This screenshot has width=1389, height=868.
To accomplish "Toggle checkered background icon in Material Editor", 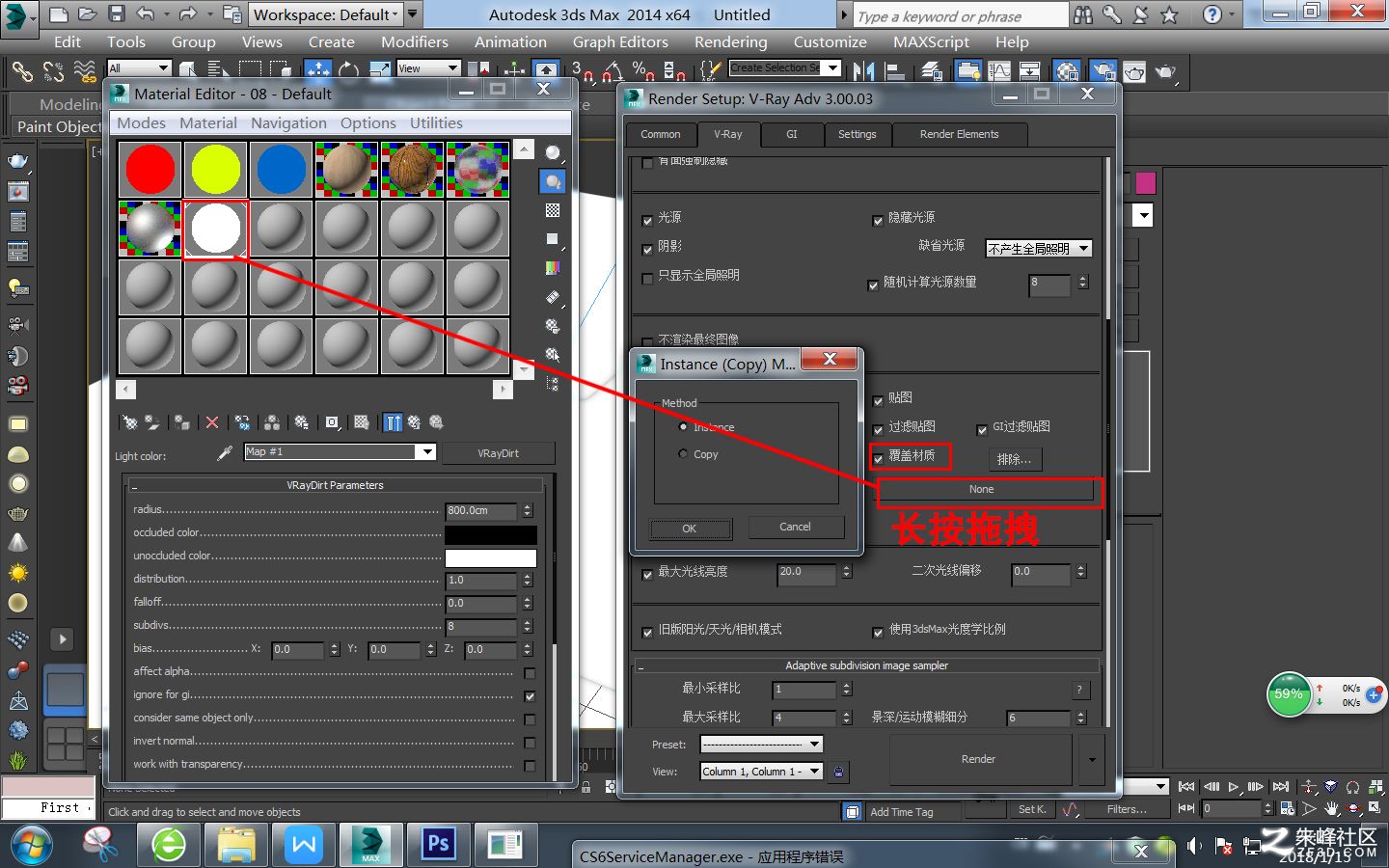I will coord(553,210).
